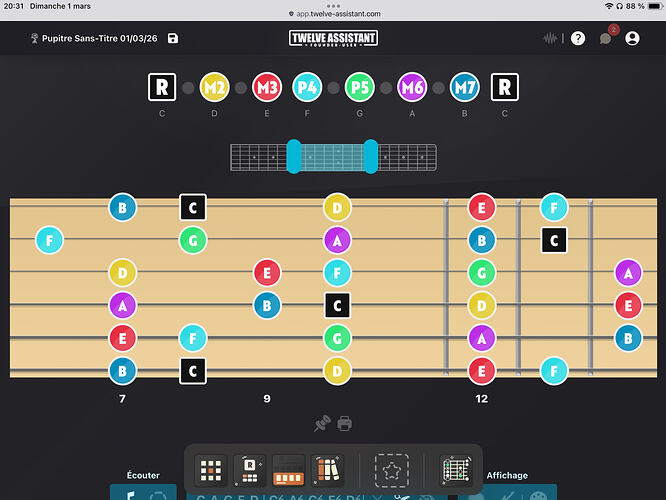Select the dashed star favorites slot
Screen dimensions: 666x500
[392, 470]
